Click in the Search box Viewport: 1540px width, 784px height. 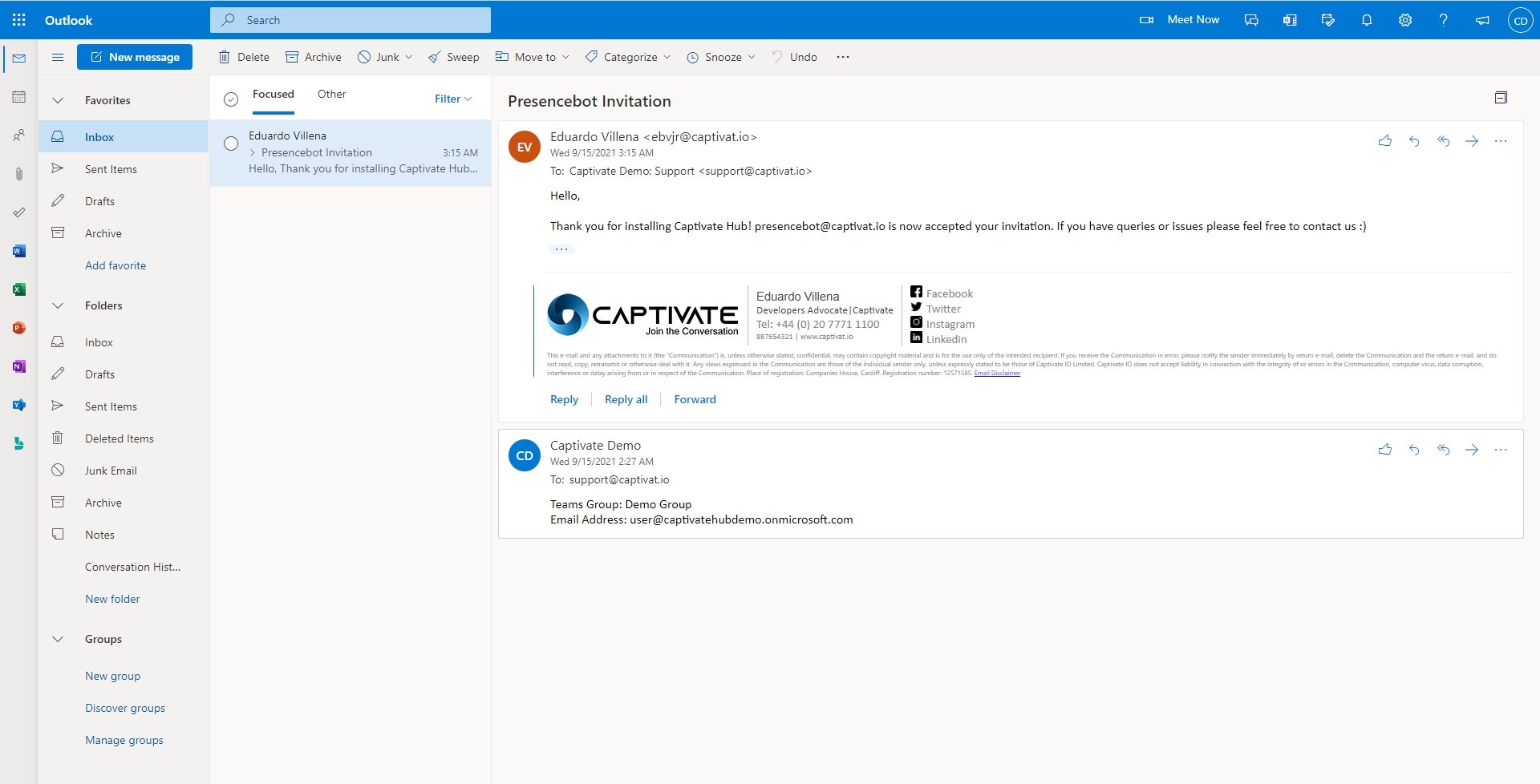pyautogui.click(x=351, y=20)
